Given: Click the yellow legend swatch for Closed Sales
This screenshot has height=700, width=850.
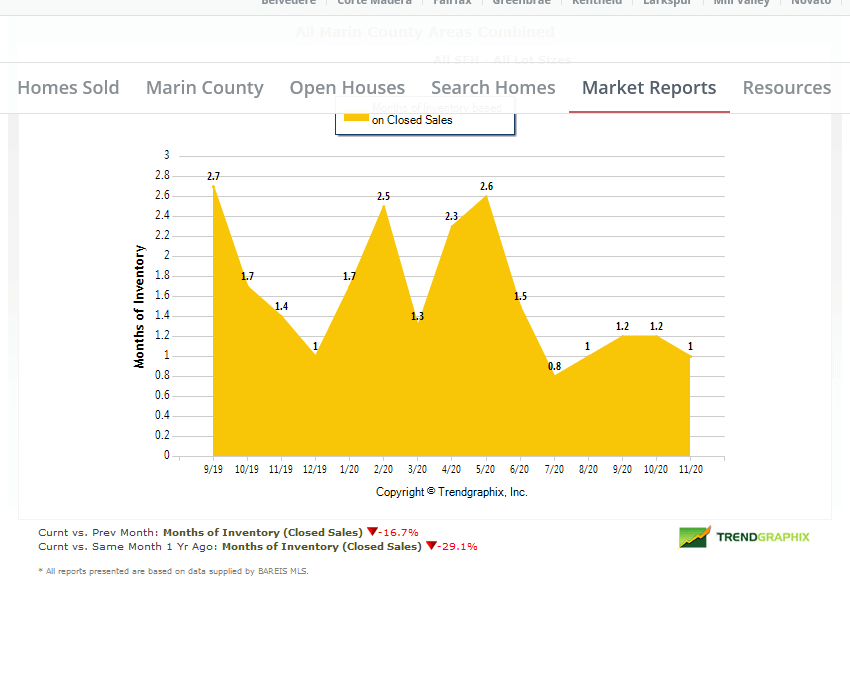Looking at the screenshot, I should click(x=356, y=119).
